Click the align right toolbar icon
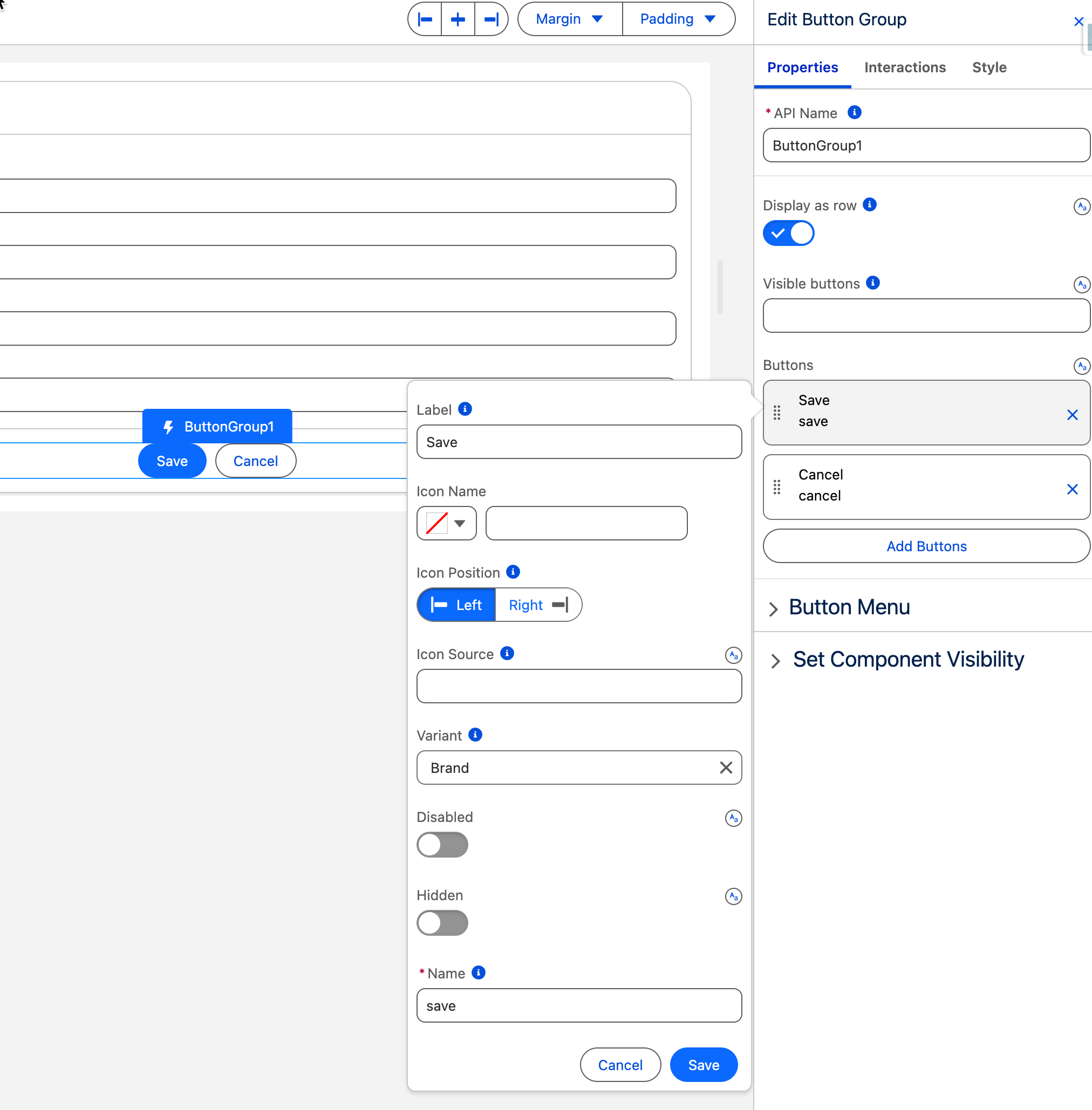 pos(491,19)
